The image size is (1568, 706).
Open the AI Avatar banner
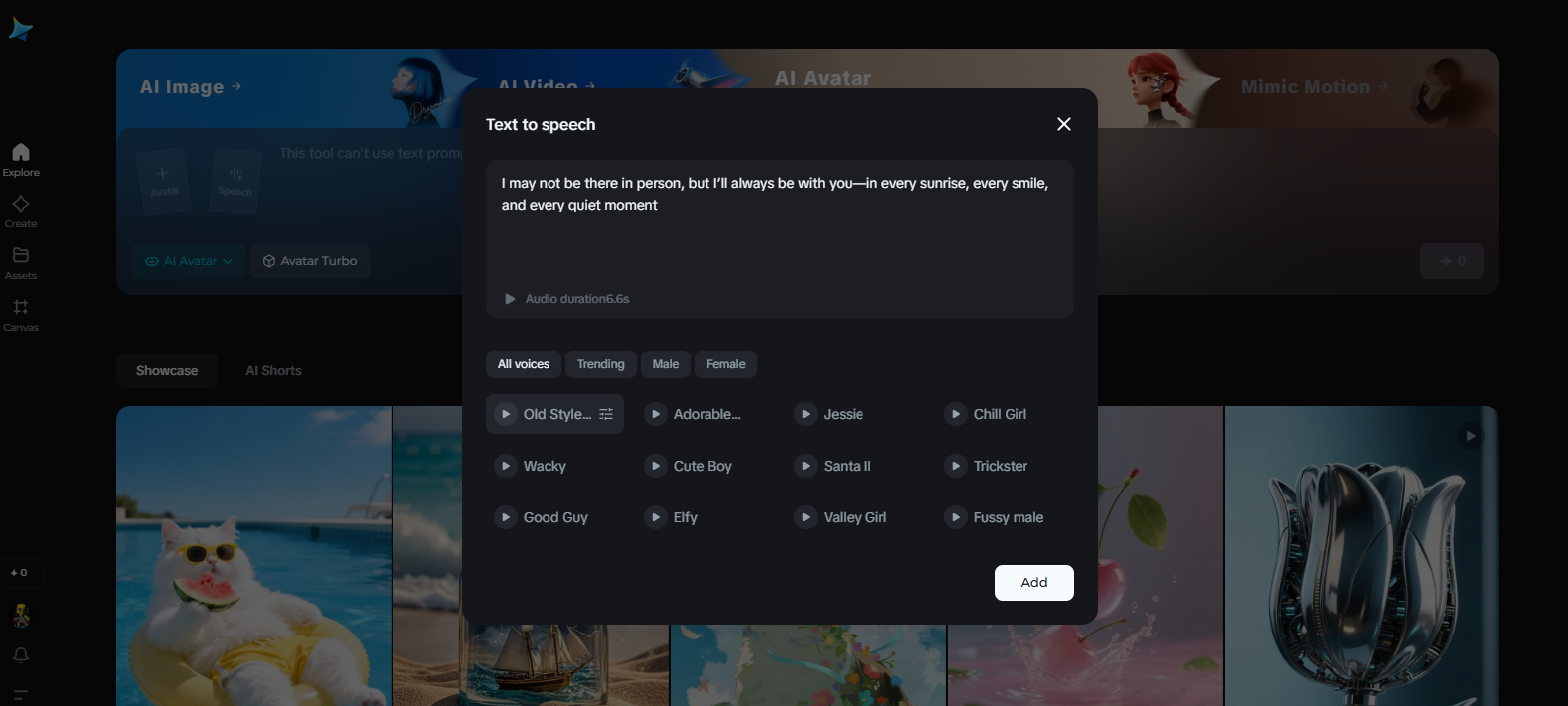(823, 78)
